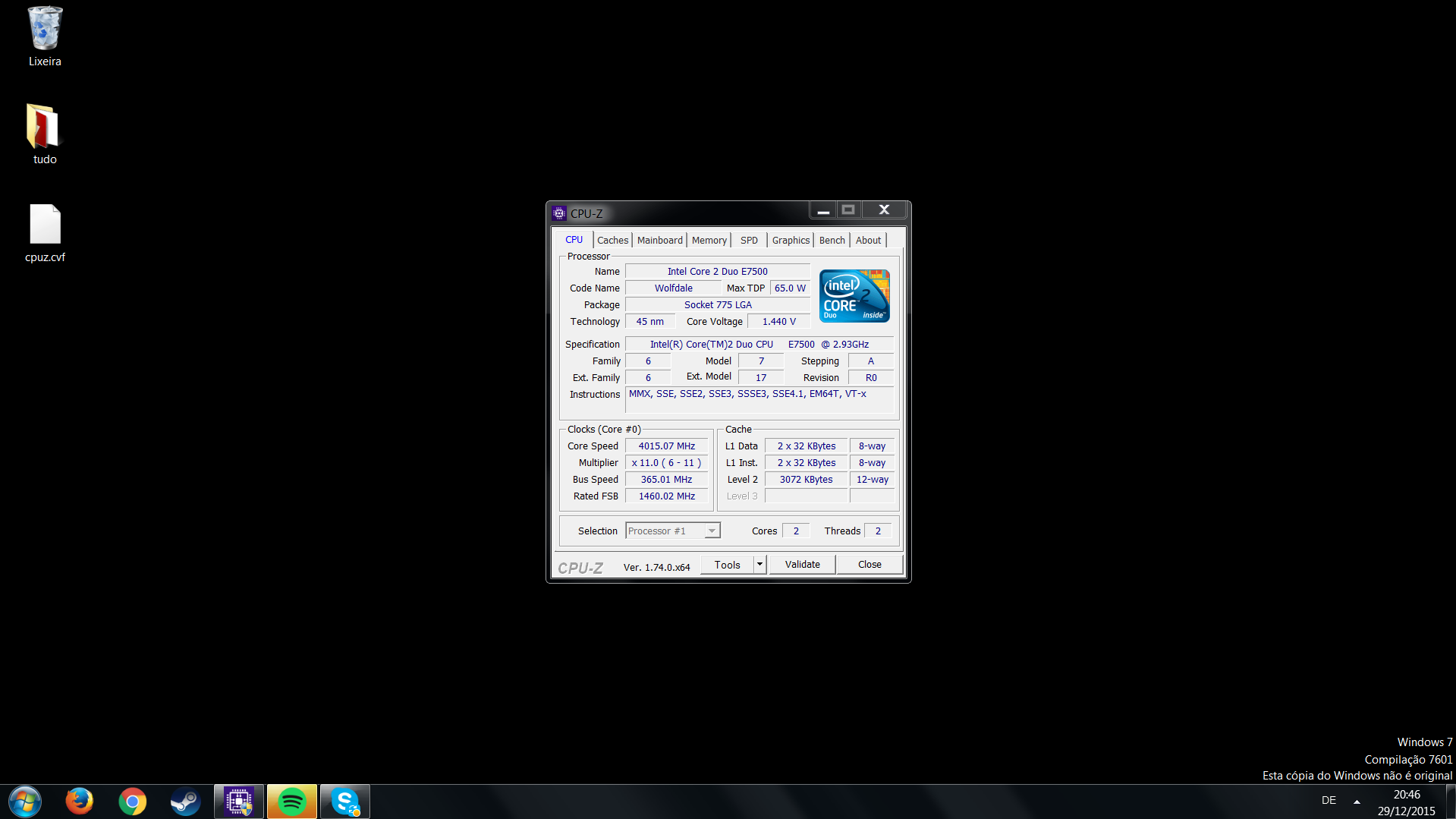Close CPU-Z with the X button
This screenshot has height=819, width=1456.
tap(884, 210)
